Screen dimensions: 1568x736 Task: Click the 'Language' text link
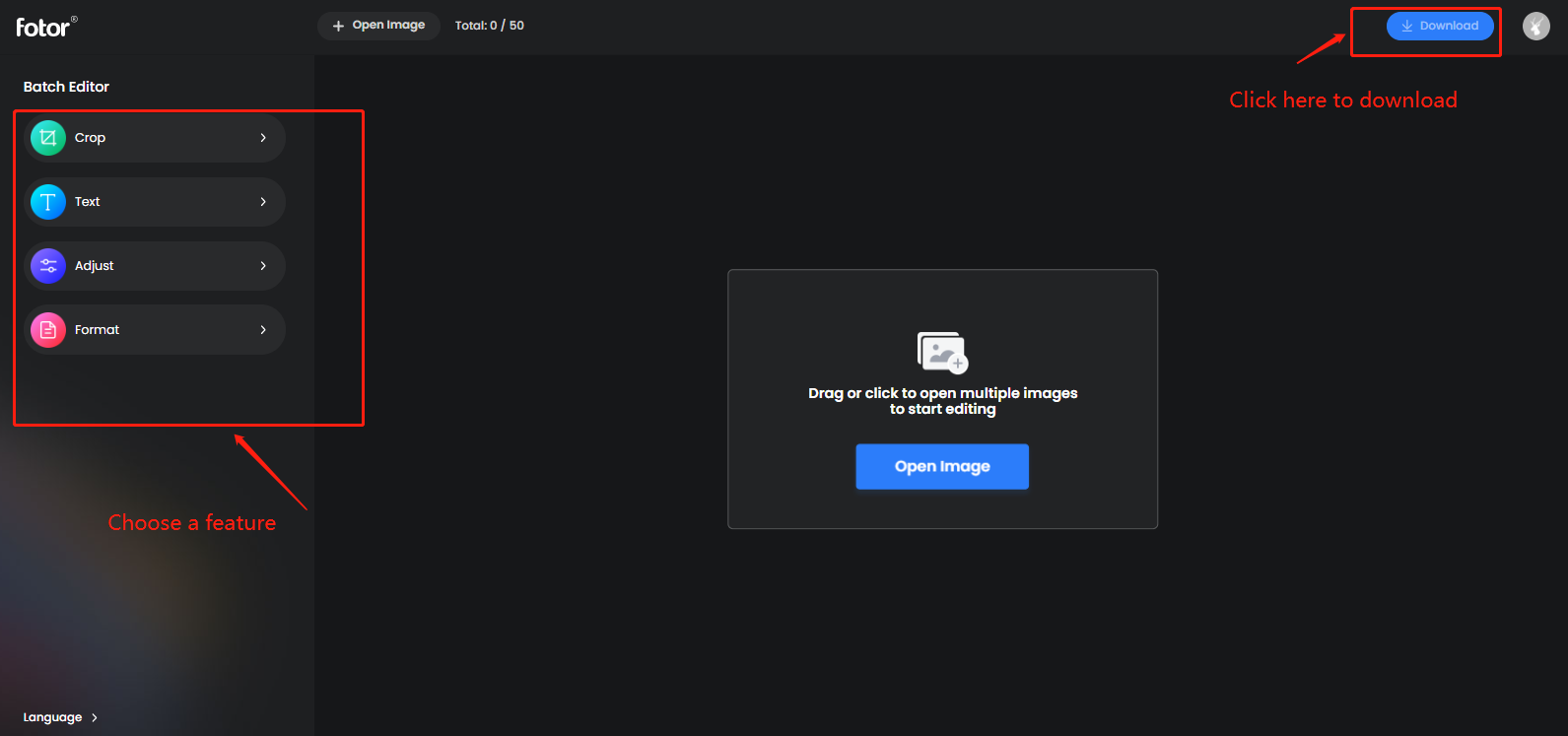tap(52, 717)
